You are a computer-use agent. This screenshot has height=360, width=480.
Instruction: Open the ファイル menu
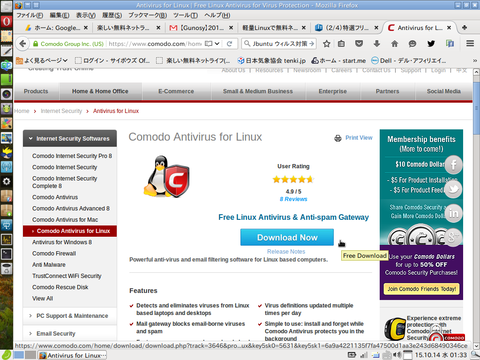click(x=30, y=15)
